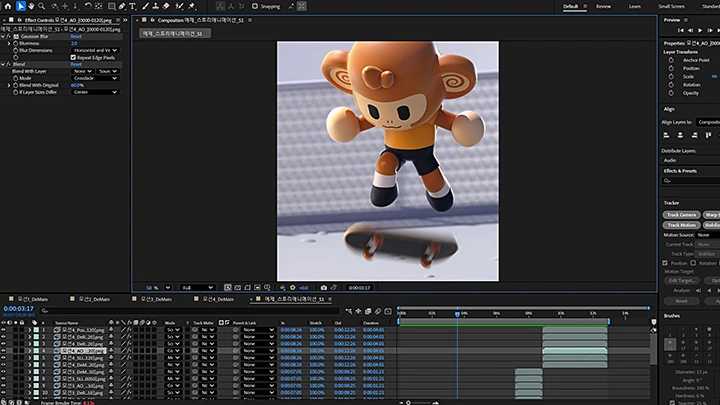Screen dimensions: 720x405
Task: Click Reset for Gaussian Blur effect
Action: point(76,36)
